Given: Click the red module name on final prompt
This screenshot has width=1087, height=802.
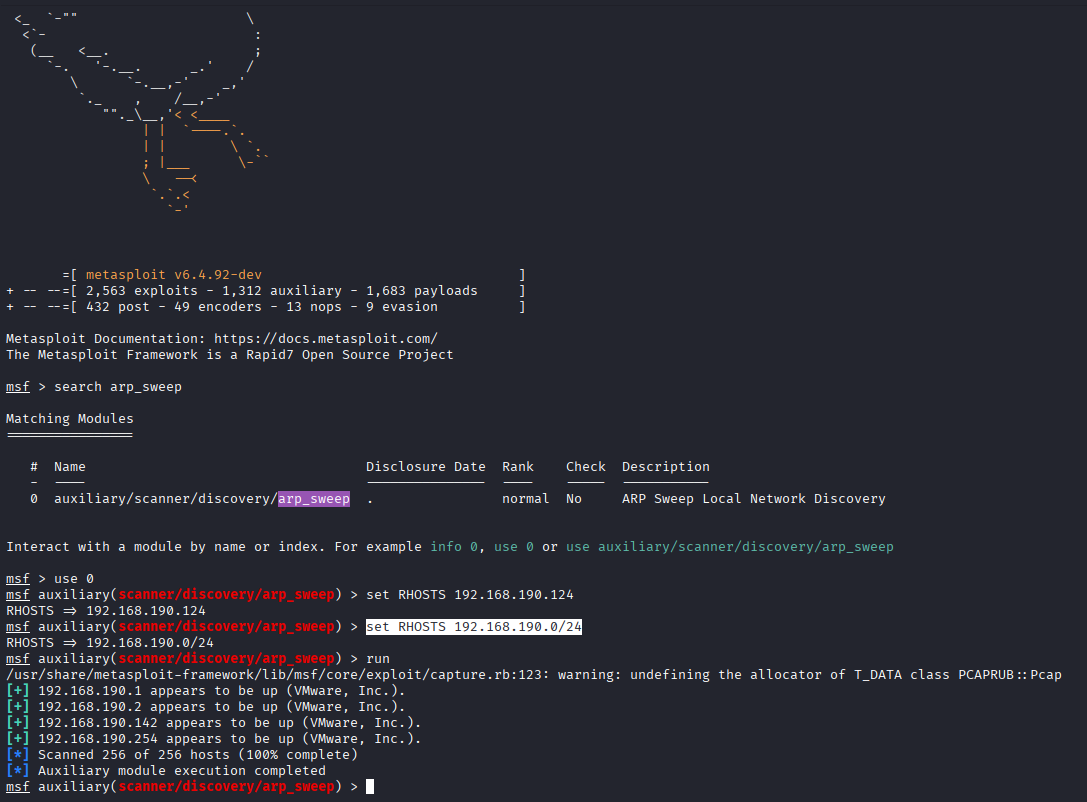Looking at the screenshot, I should pyautogui.click(x=226, y=787).
